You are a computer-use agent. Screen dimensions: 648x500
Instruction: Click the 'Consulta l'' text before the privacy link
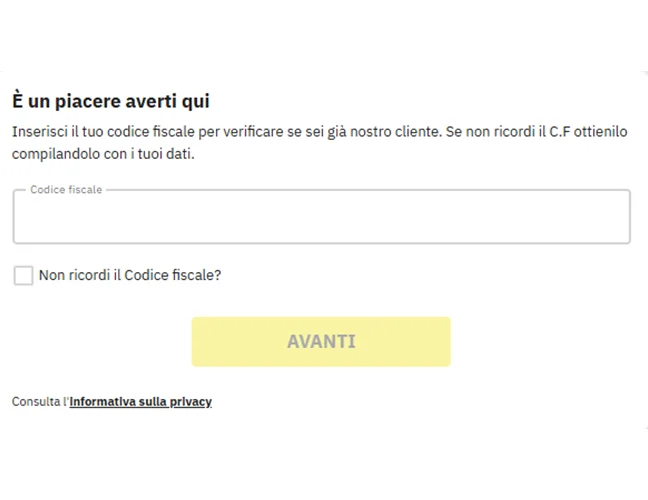tap(39, 402)
